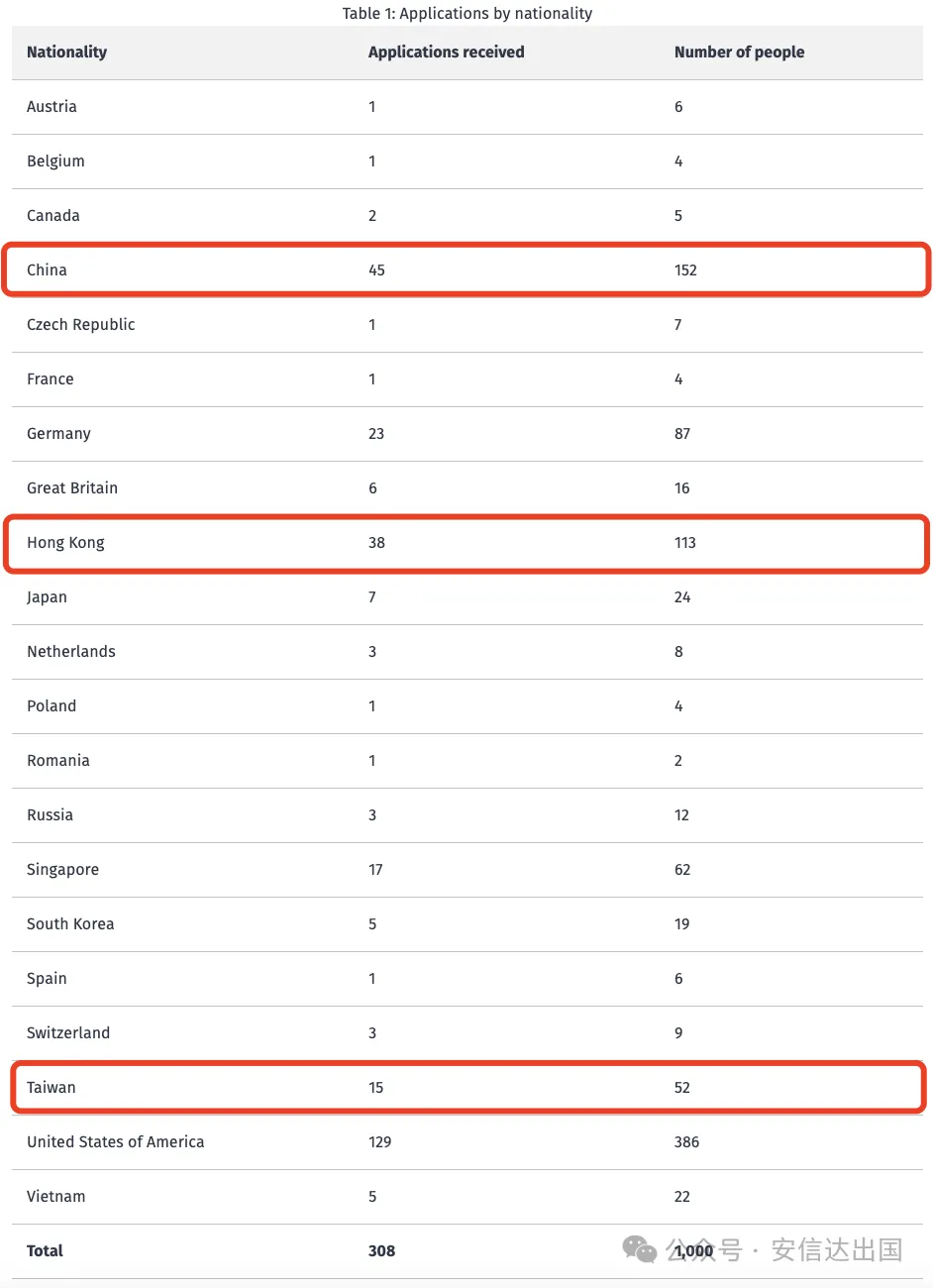This screenshot has height=1288, width=933.
Task: Click the Germany row label
Action: click(x=58, y=434)
